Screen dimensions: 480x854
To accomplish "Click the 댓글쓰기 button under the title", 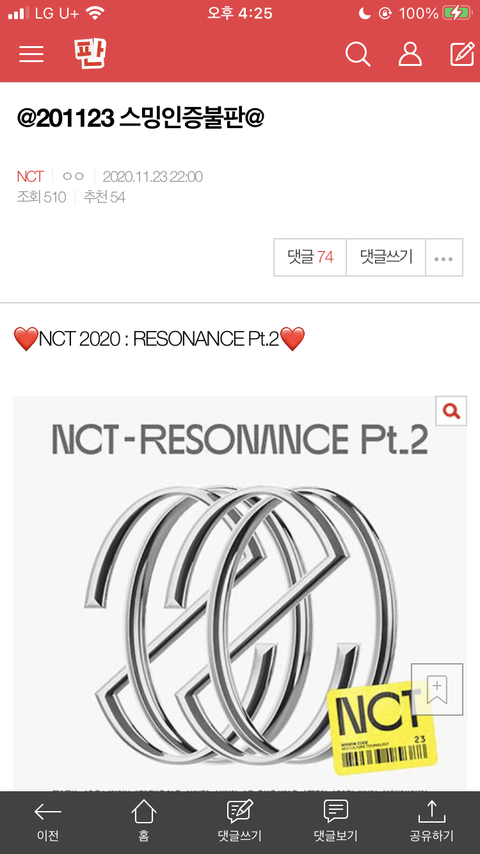I will coord(386,257).
